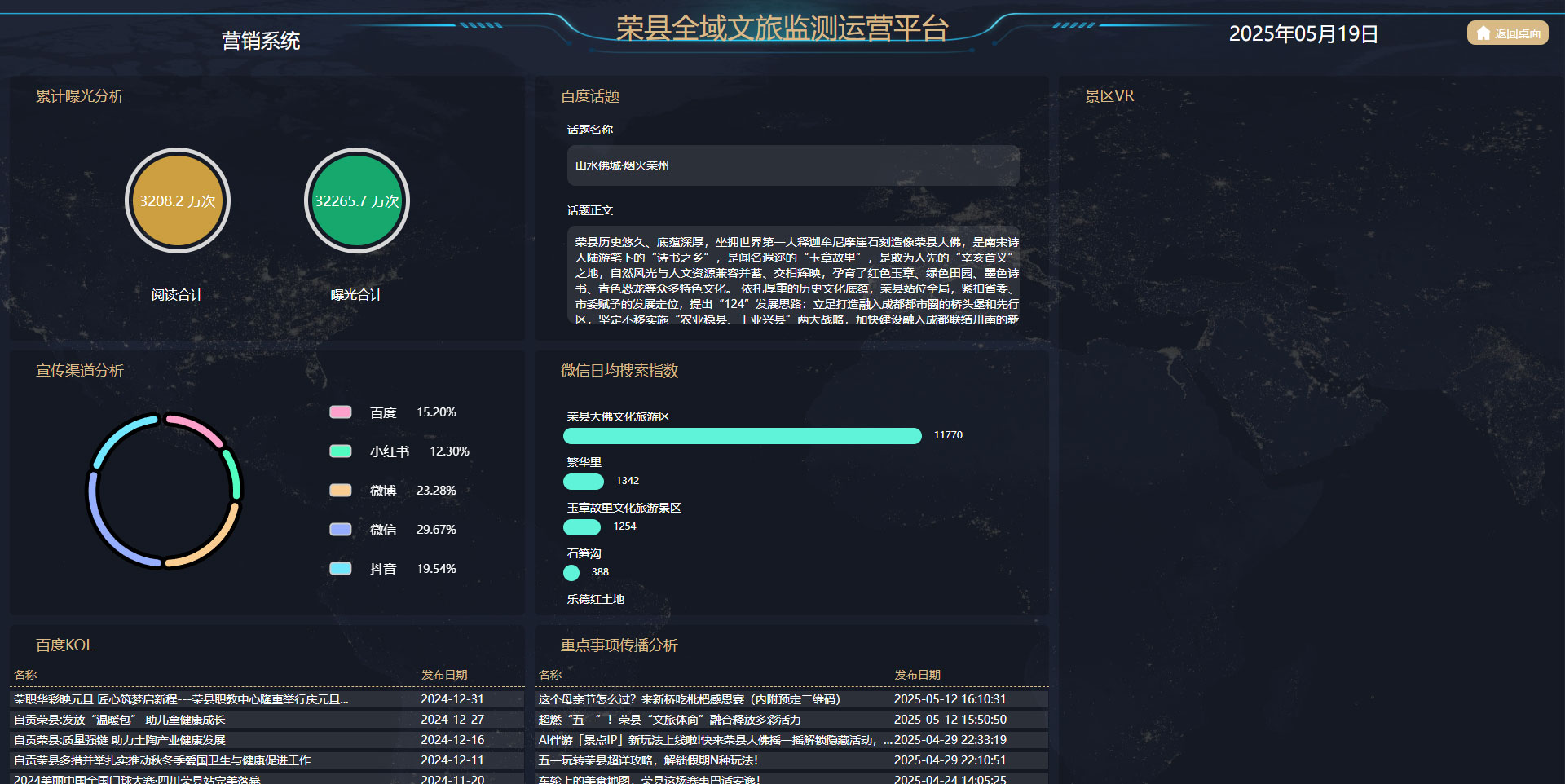
Task: Click the green 曝光合计 circular gauge
Action: tap(356, 200)
